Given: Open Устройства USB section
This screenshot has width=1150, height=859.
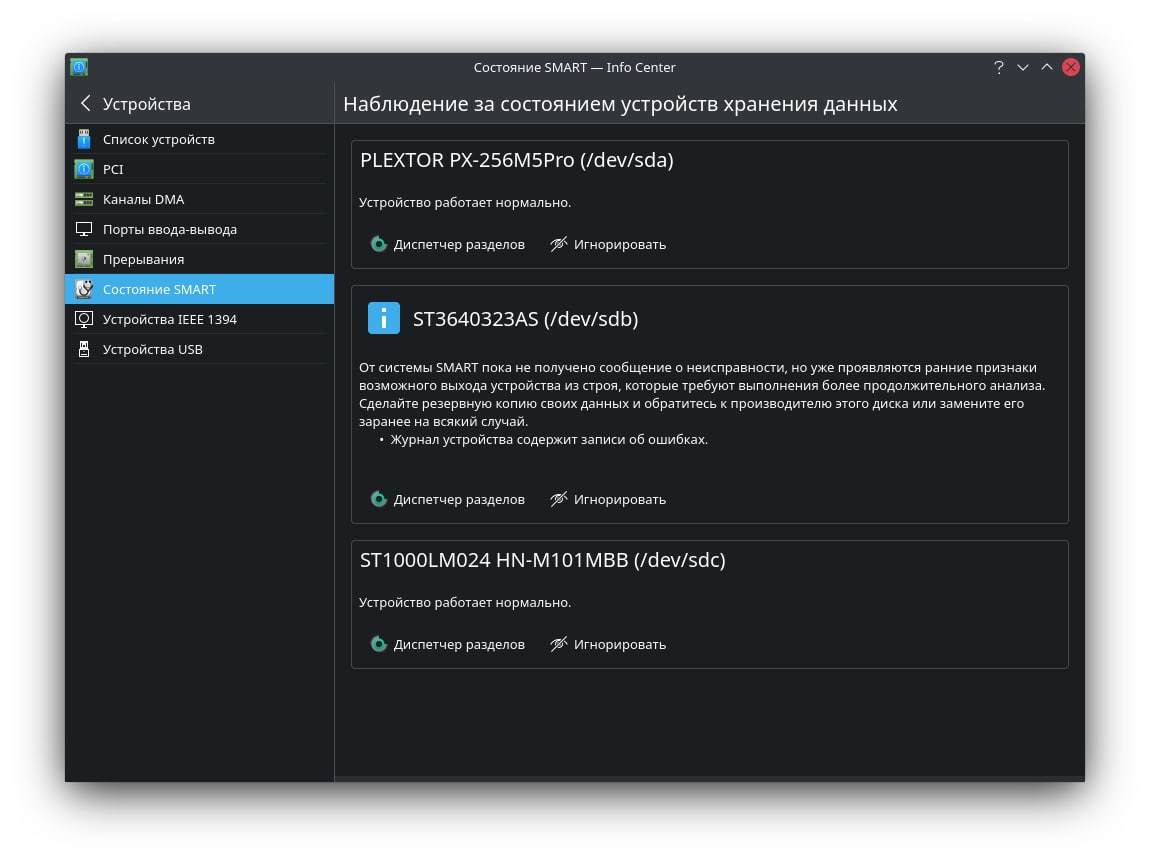Looking at the screenshot, I should pyautogui.click(x=199, y=349).
